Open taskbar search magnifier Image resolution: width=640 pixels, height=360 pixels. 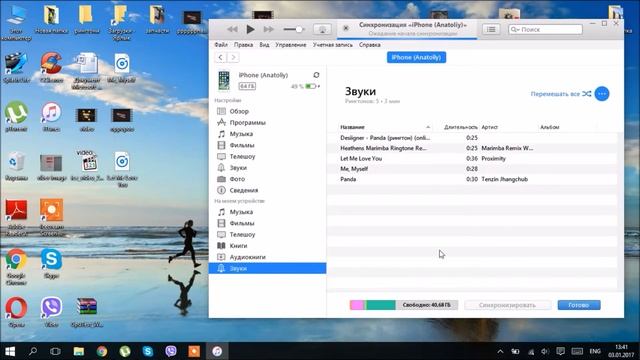point(33,351)
